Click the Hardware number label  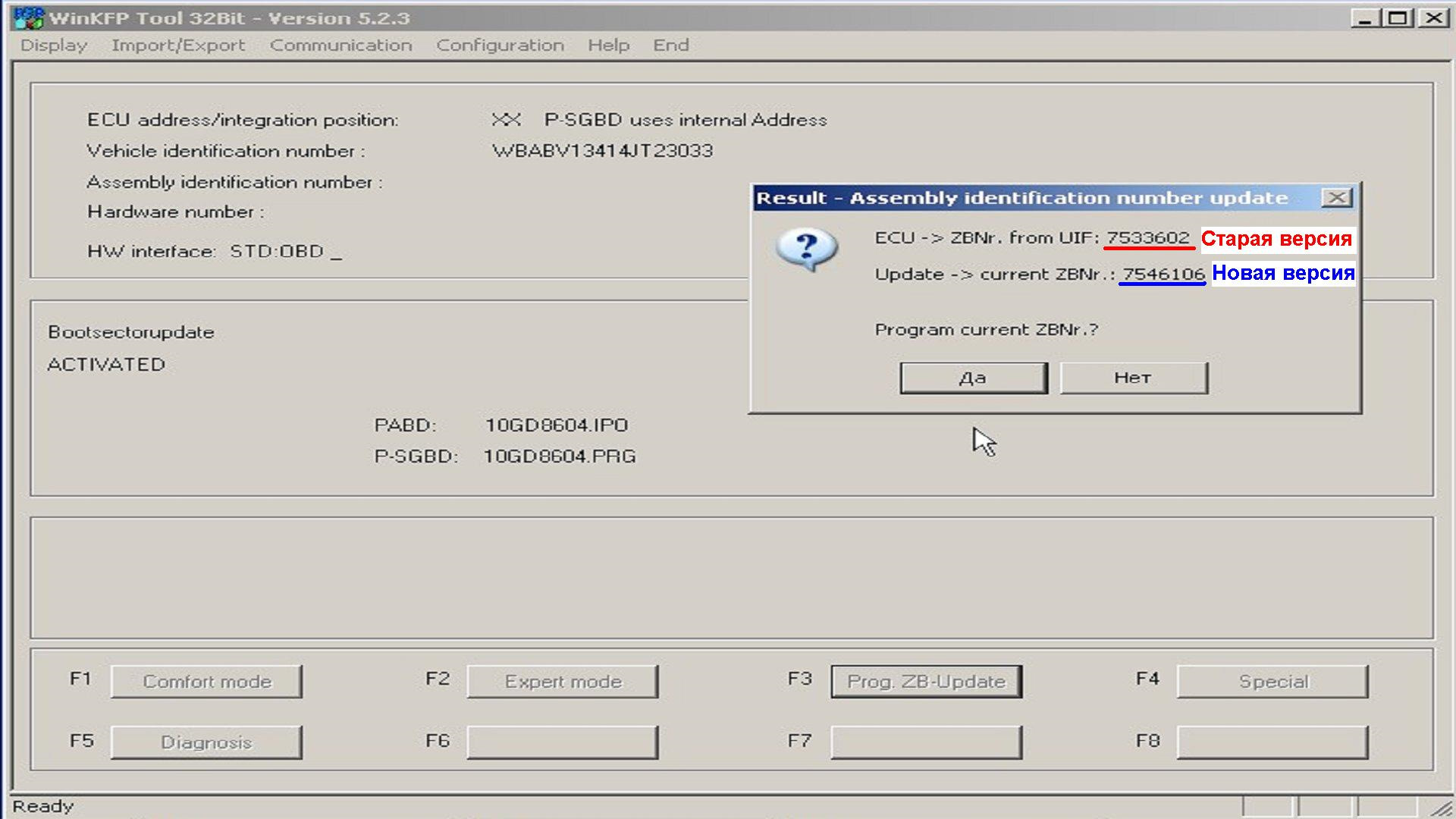(176, 212)
